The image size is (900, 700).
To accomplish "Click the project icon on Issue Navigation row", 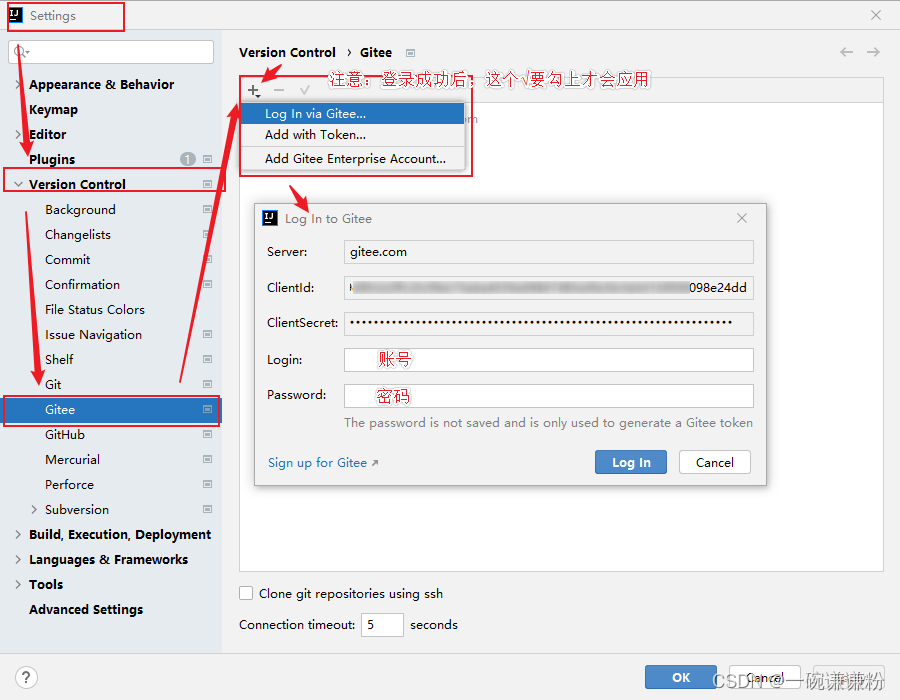I will tap(208, 335).
